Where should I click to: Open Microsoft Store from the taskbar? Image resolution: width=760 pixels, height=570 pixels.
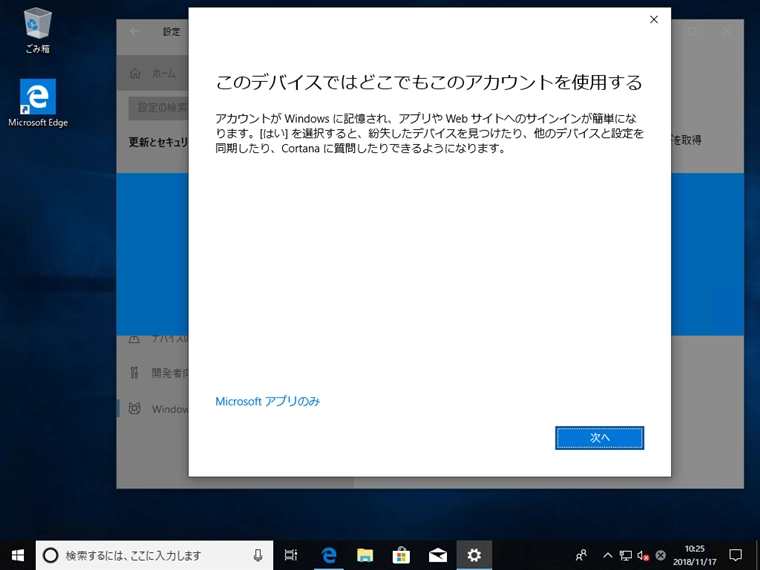click(401, 555)
